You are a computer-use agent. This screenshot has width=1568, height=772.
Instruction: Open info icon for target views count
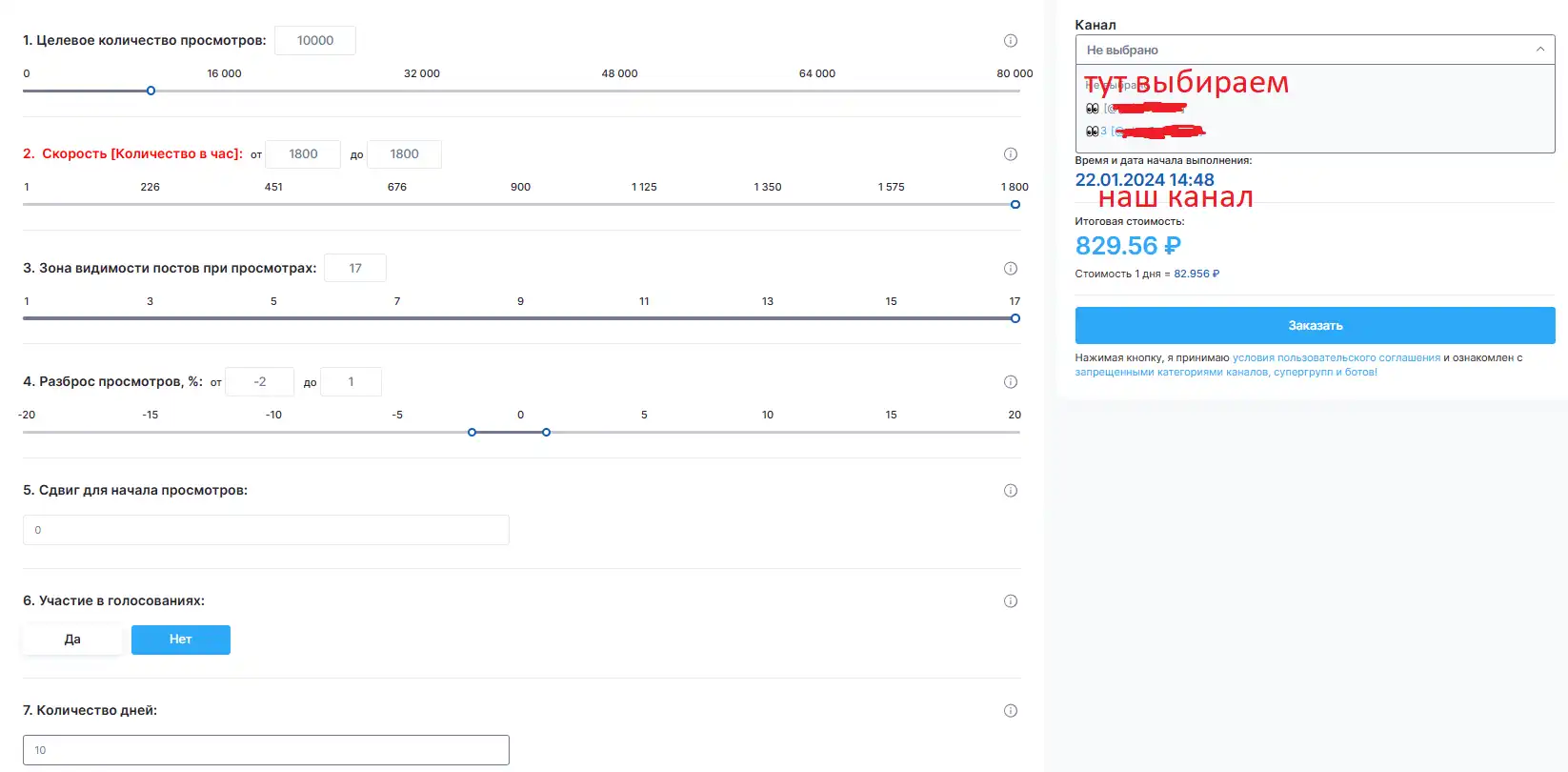click(1011, 41)
